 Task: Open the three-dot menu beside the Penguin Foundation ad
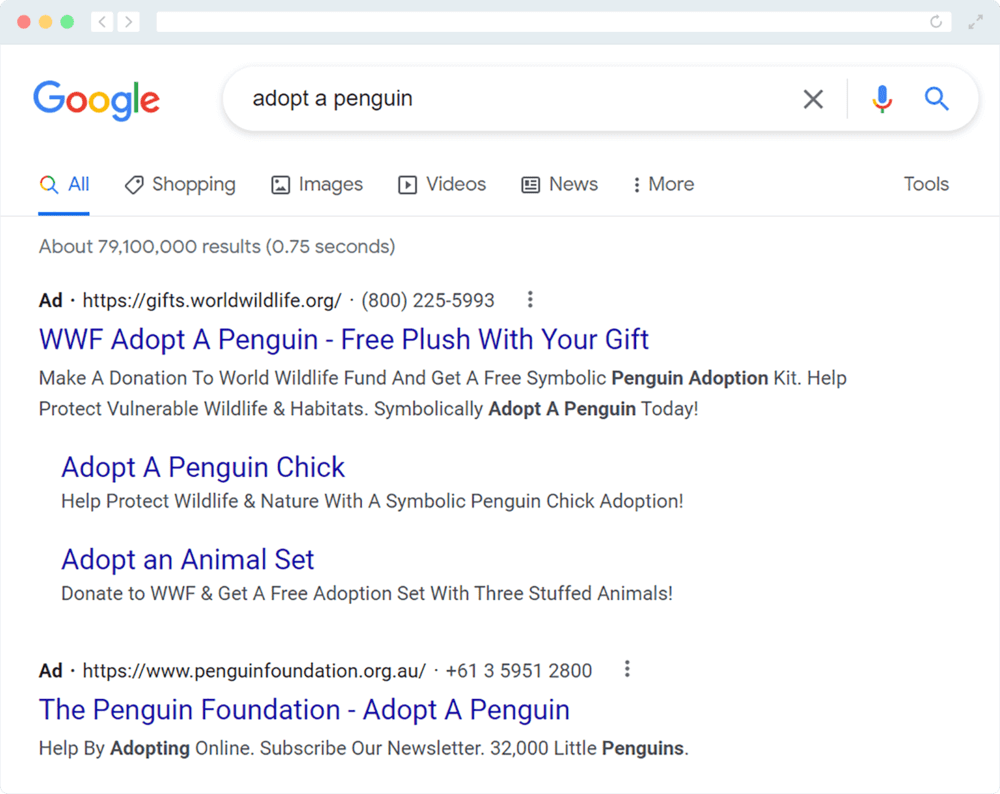[x=627, y=669]
